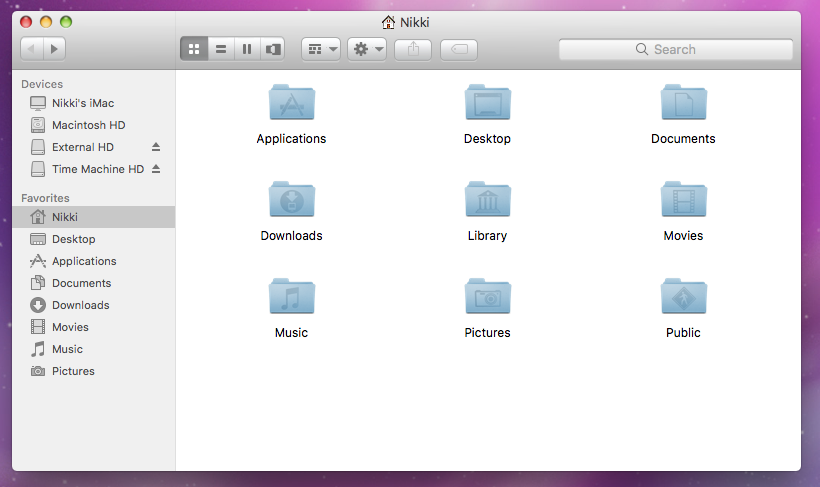820x487 pixels.
Task: Click the Favorites section header
Action: coord(45,198)
